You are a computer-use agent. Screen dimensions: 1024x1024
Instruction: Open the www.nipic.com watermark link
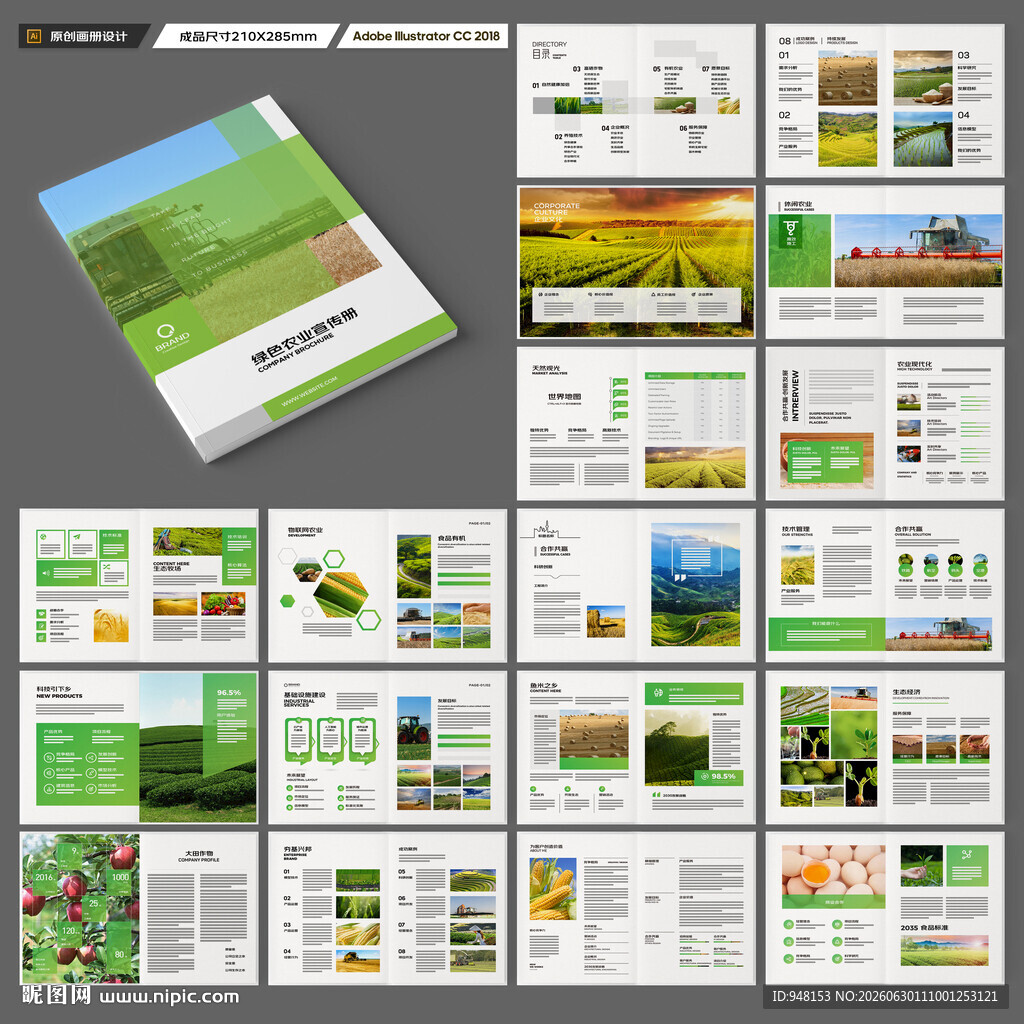[168, 997]
